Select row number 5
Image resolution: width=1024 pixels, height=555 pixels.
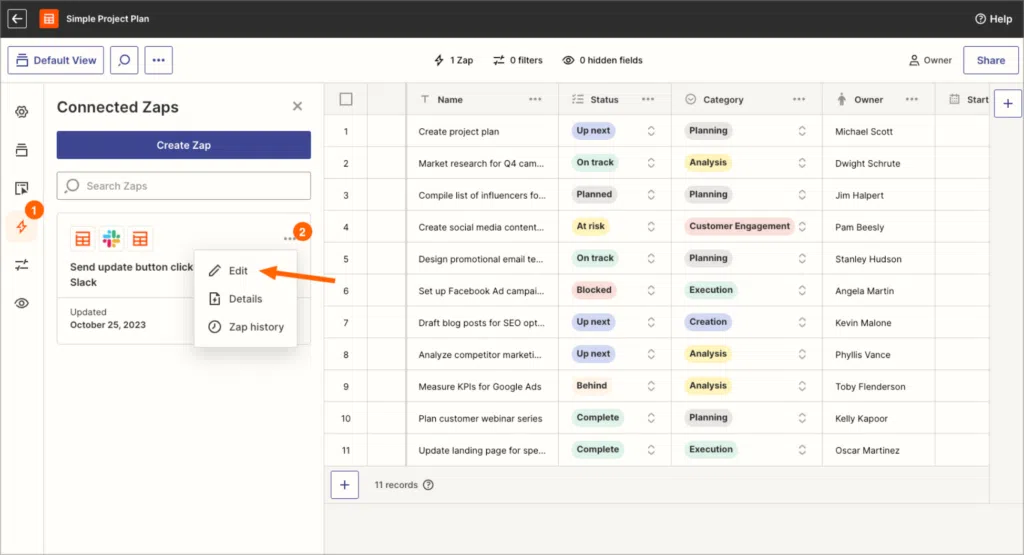coord(346,259)
